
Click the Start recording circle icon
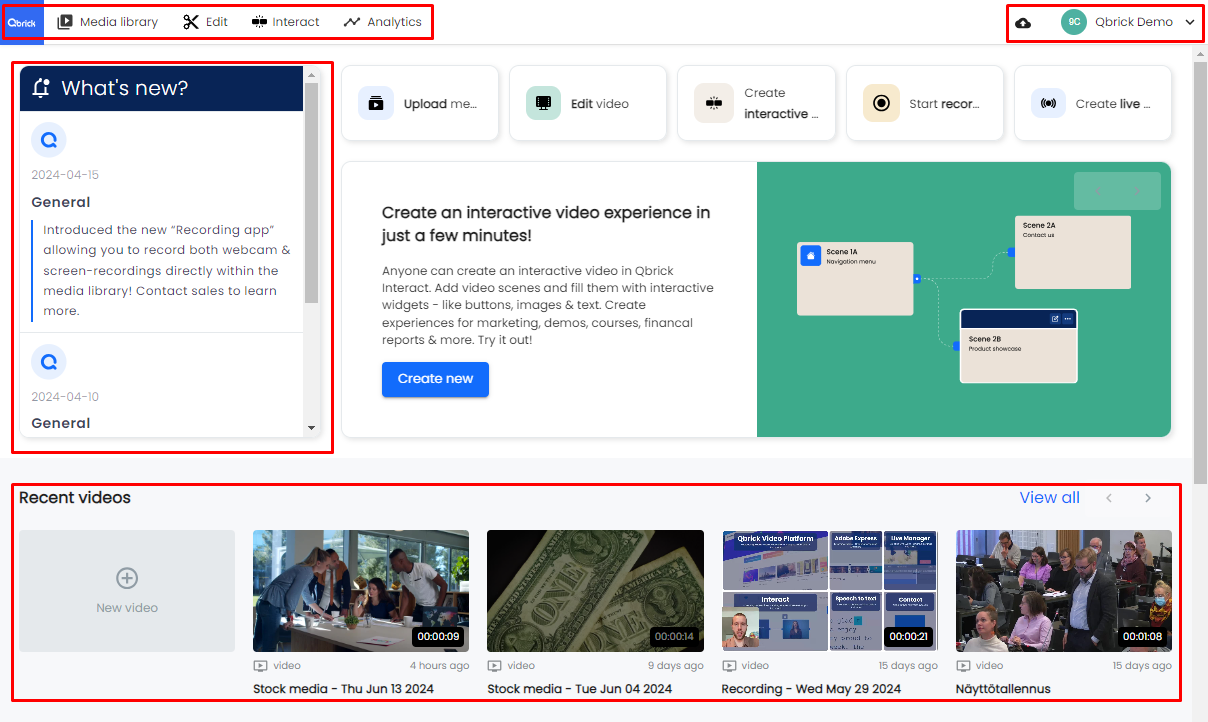pos(881,103)
